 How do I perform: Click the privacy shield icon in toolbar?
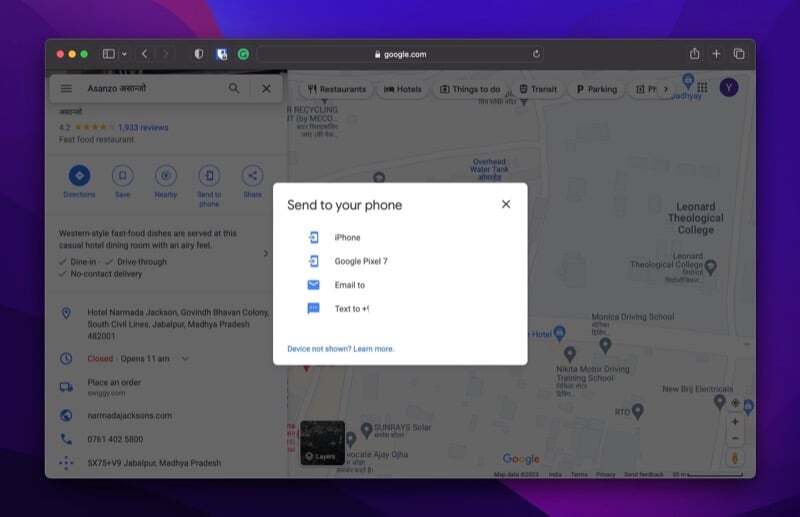click(199, 54)
